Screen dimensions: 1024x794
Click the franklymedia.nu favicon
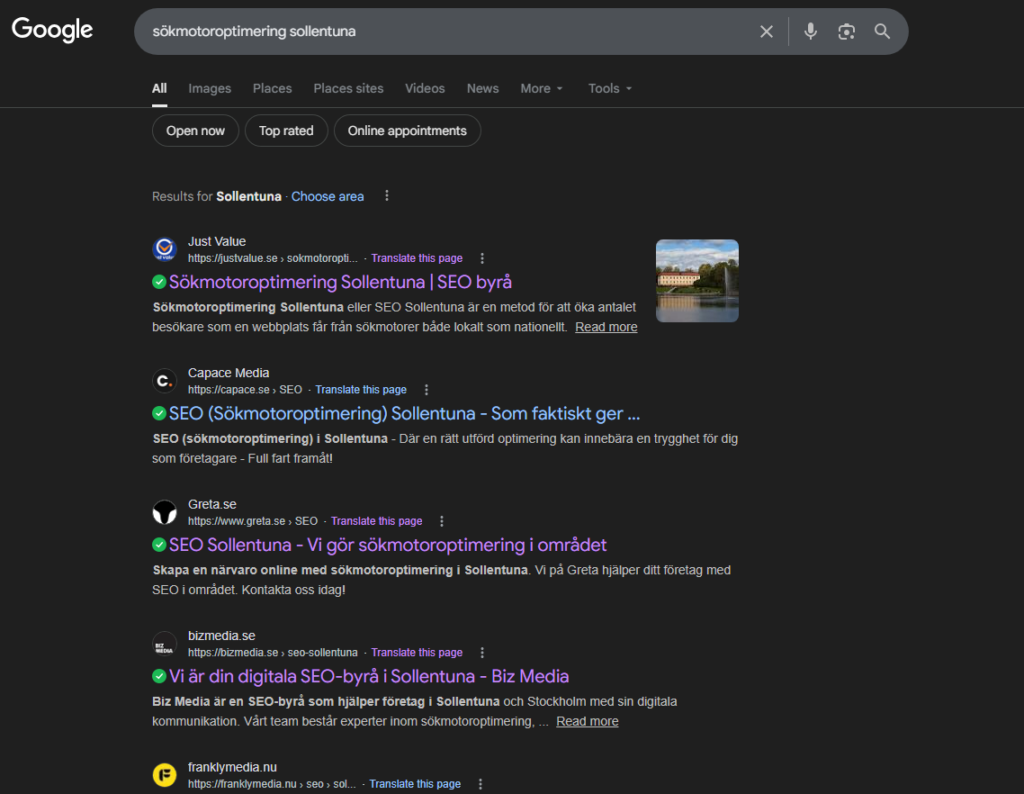click(x=164, y=775)
